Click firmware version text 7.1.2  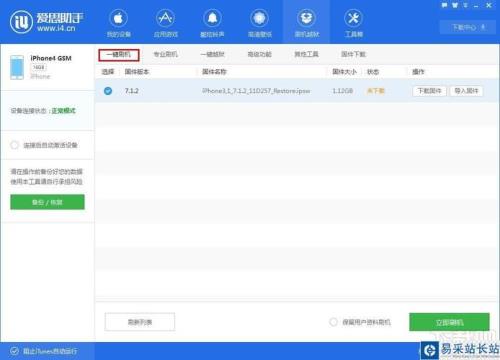coord(131,91)
